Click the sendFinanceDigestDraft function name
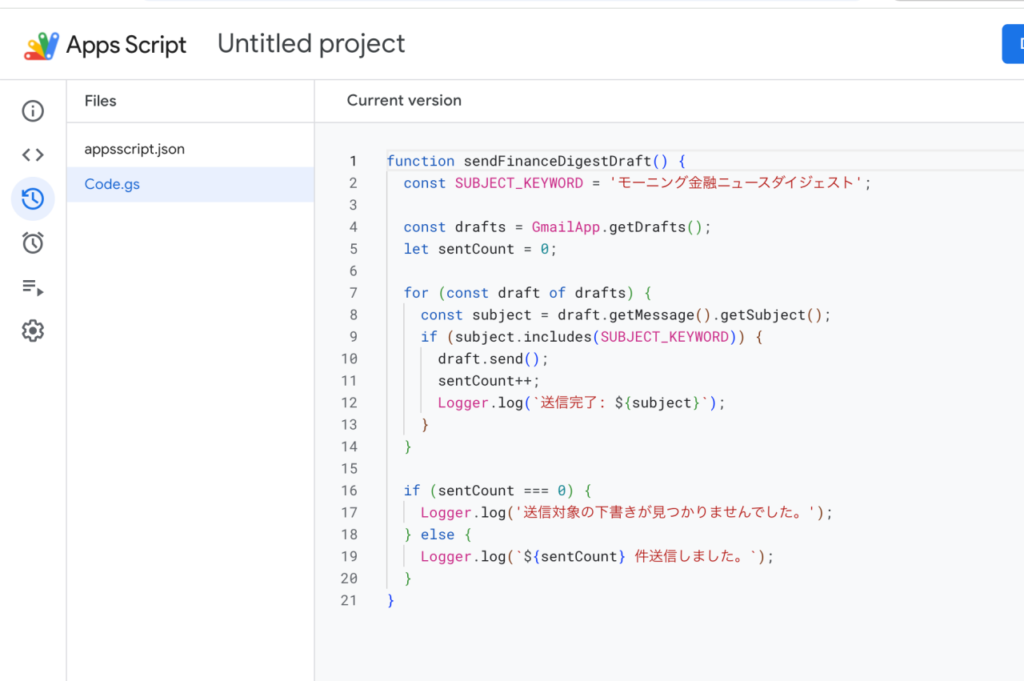Viewport: 1024px width, 681px height. pyautogui.click(x=555, y=161)
